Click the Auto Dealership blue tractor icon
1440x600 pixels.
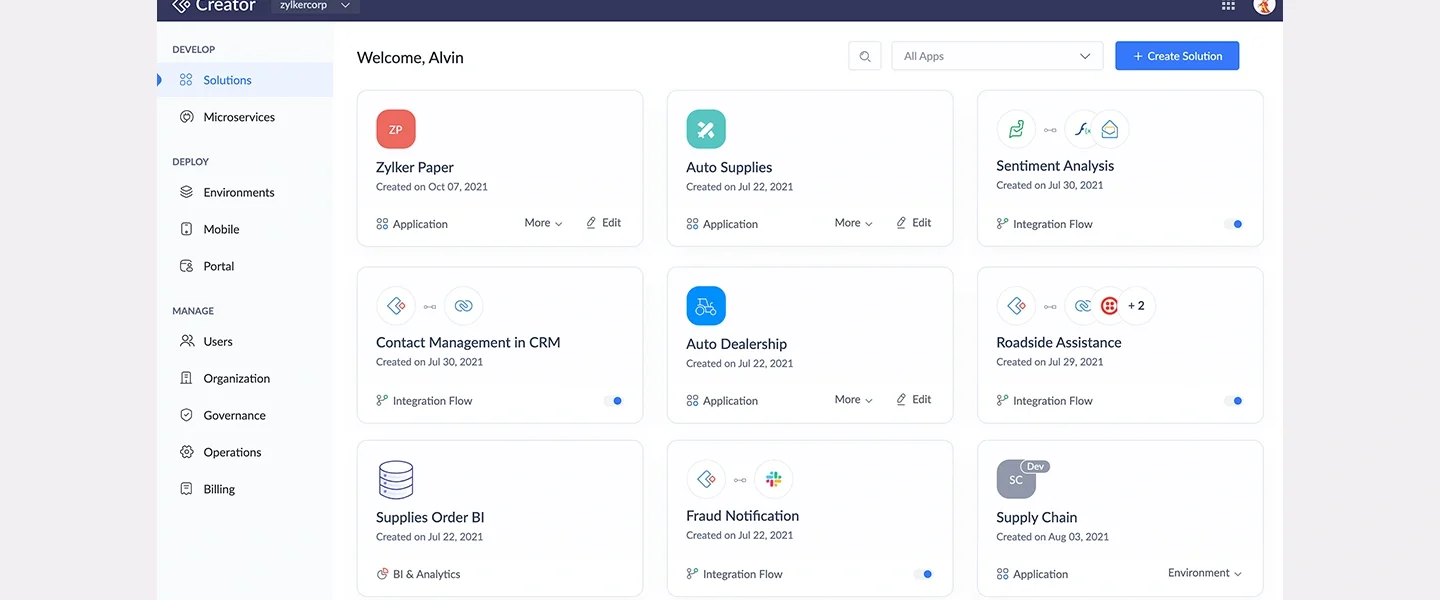706,306
